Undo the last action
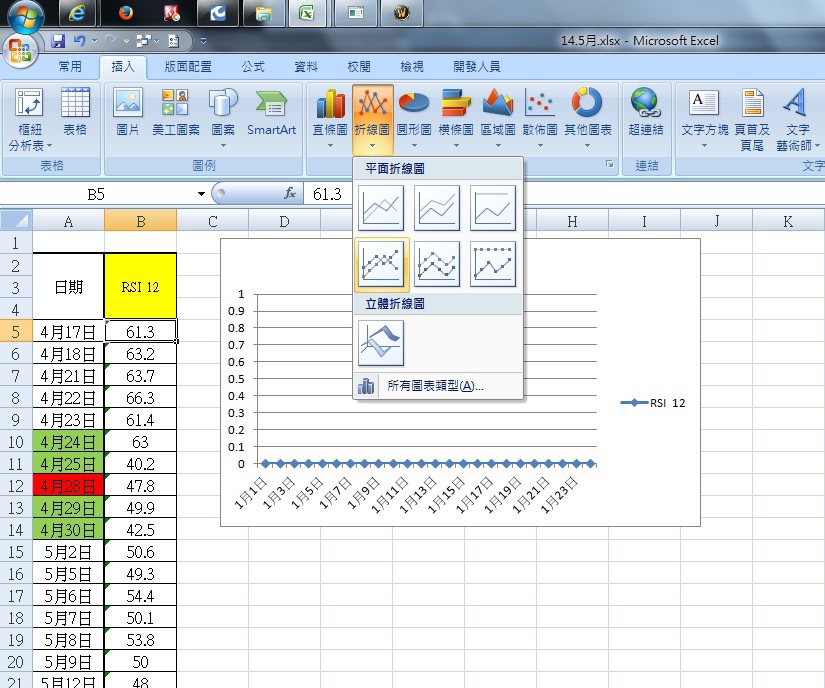The width and height of the screenshot is (825, 688). (x=79, y=41)
